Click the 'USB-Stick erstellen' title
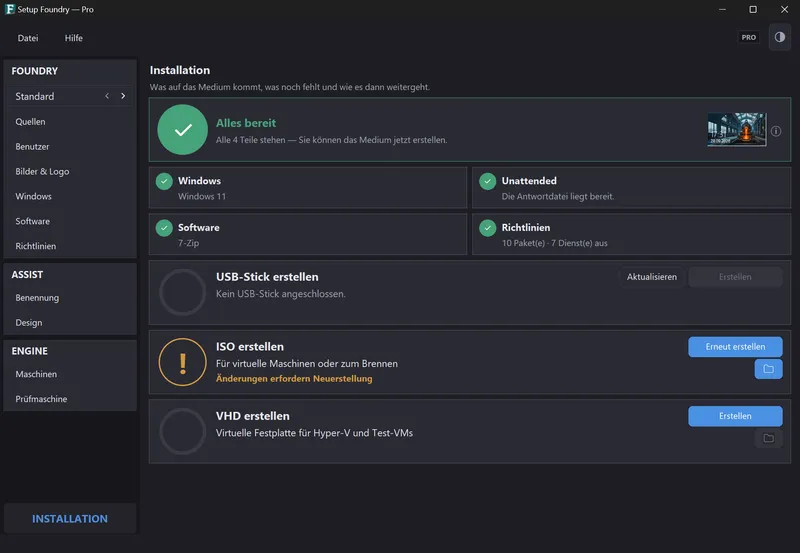800x553 pixels. pos(267,277)
